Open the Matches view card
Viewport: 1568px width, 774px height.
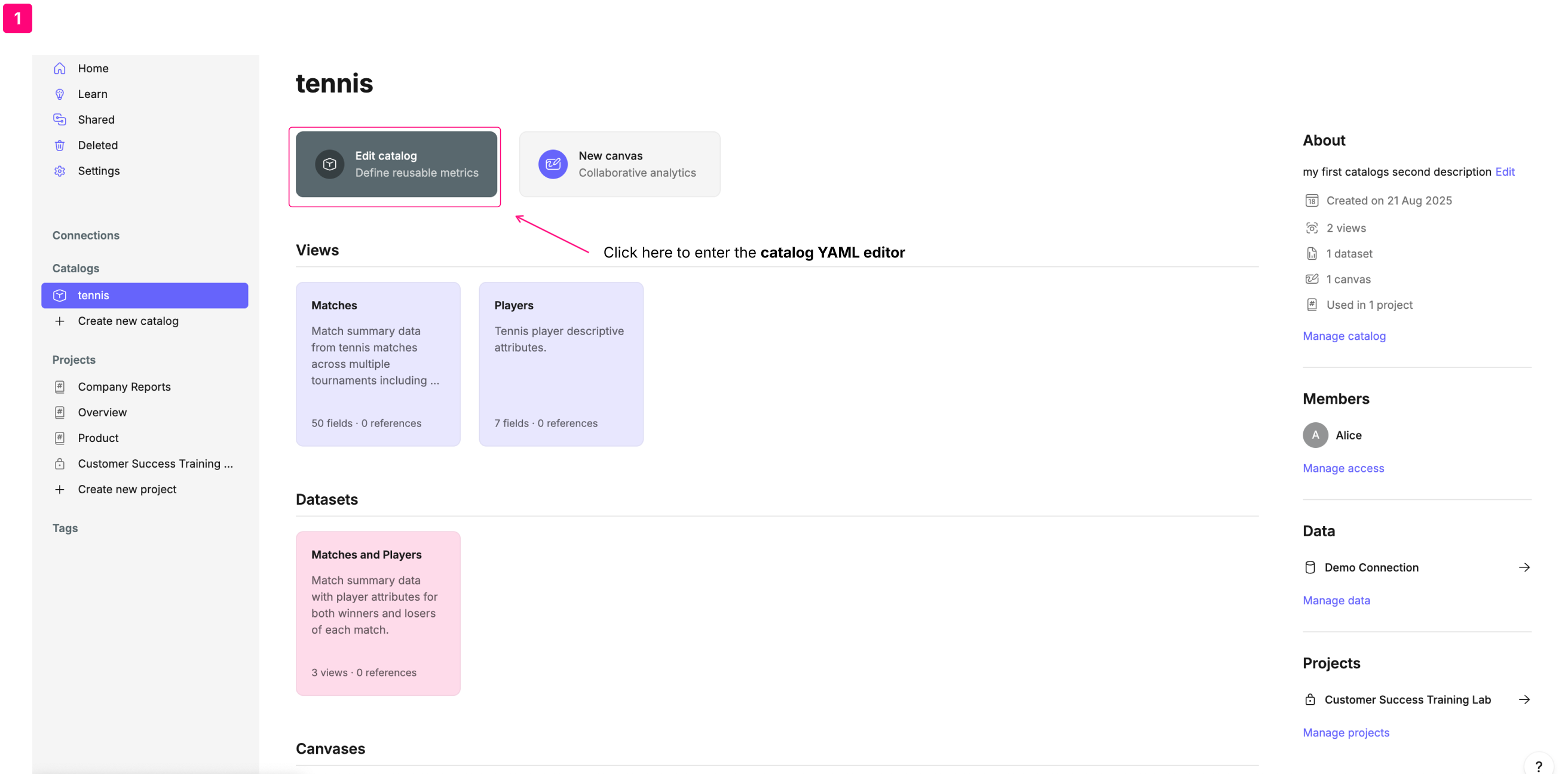point(378,363)
